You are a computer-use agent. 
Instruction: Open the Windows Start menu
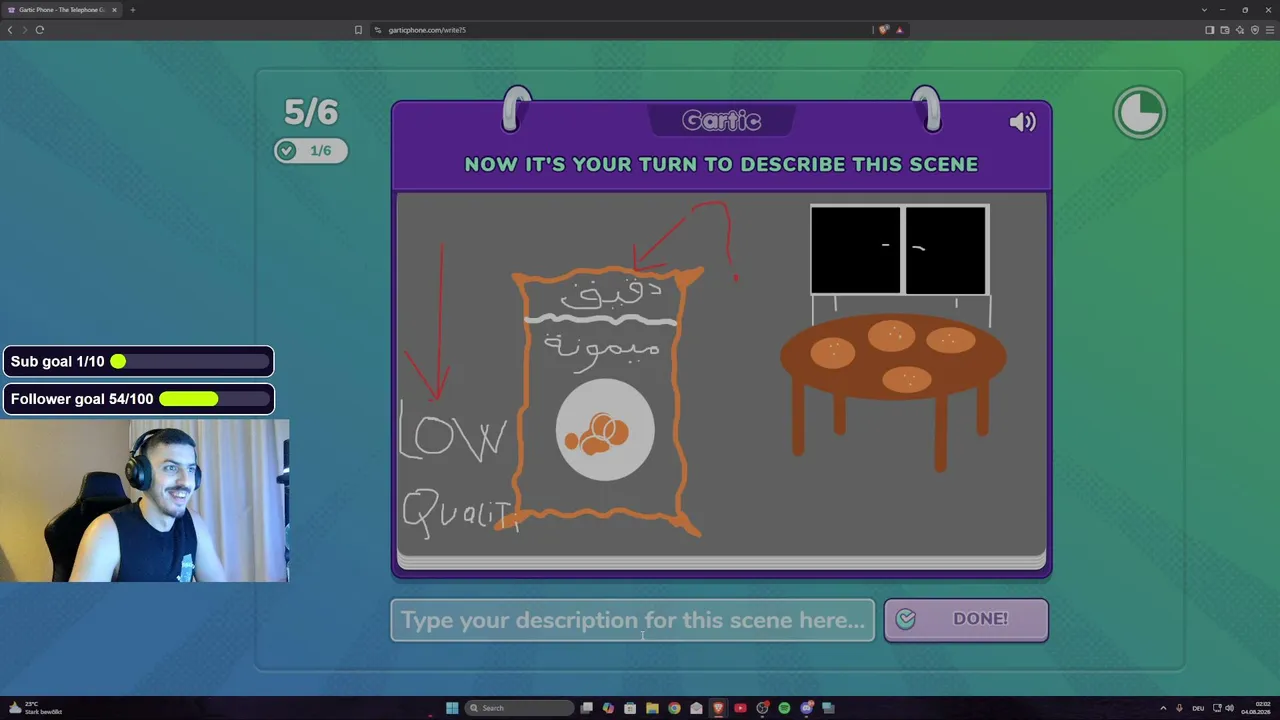(452, 708)
